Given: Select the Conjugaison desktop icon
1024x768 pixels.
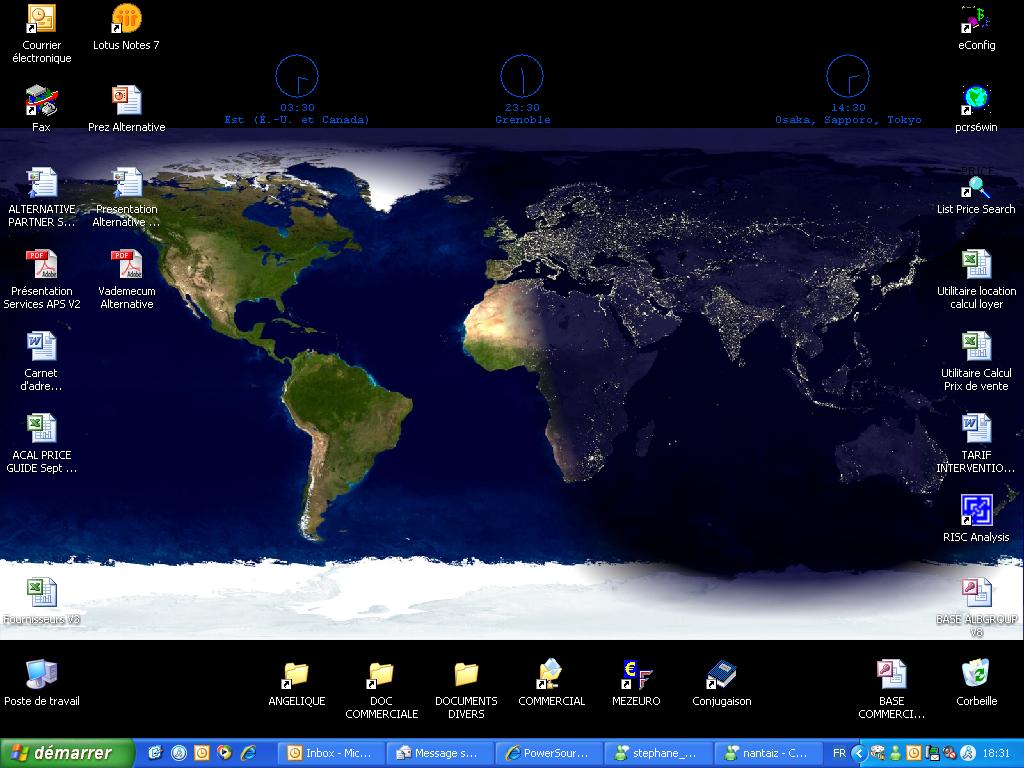Looking at the screenshot, I should click(x=721, y=675).
